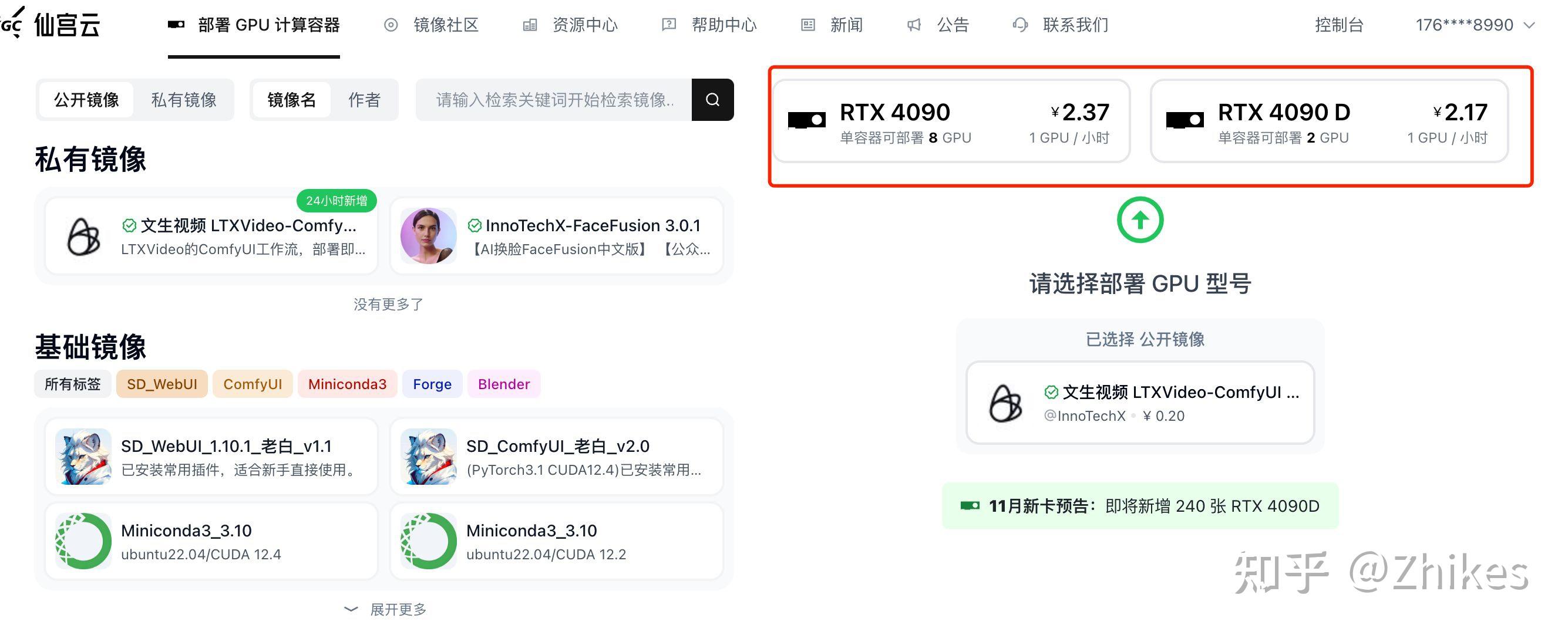The width and height of the screenshot is (1568, 635).
Task: Click the 24小时新增 badge
Action: pyautogui.click(x=337, y=201)
